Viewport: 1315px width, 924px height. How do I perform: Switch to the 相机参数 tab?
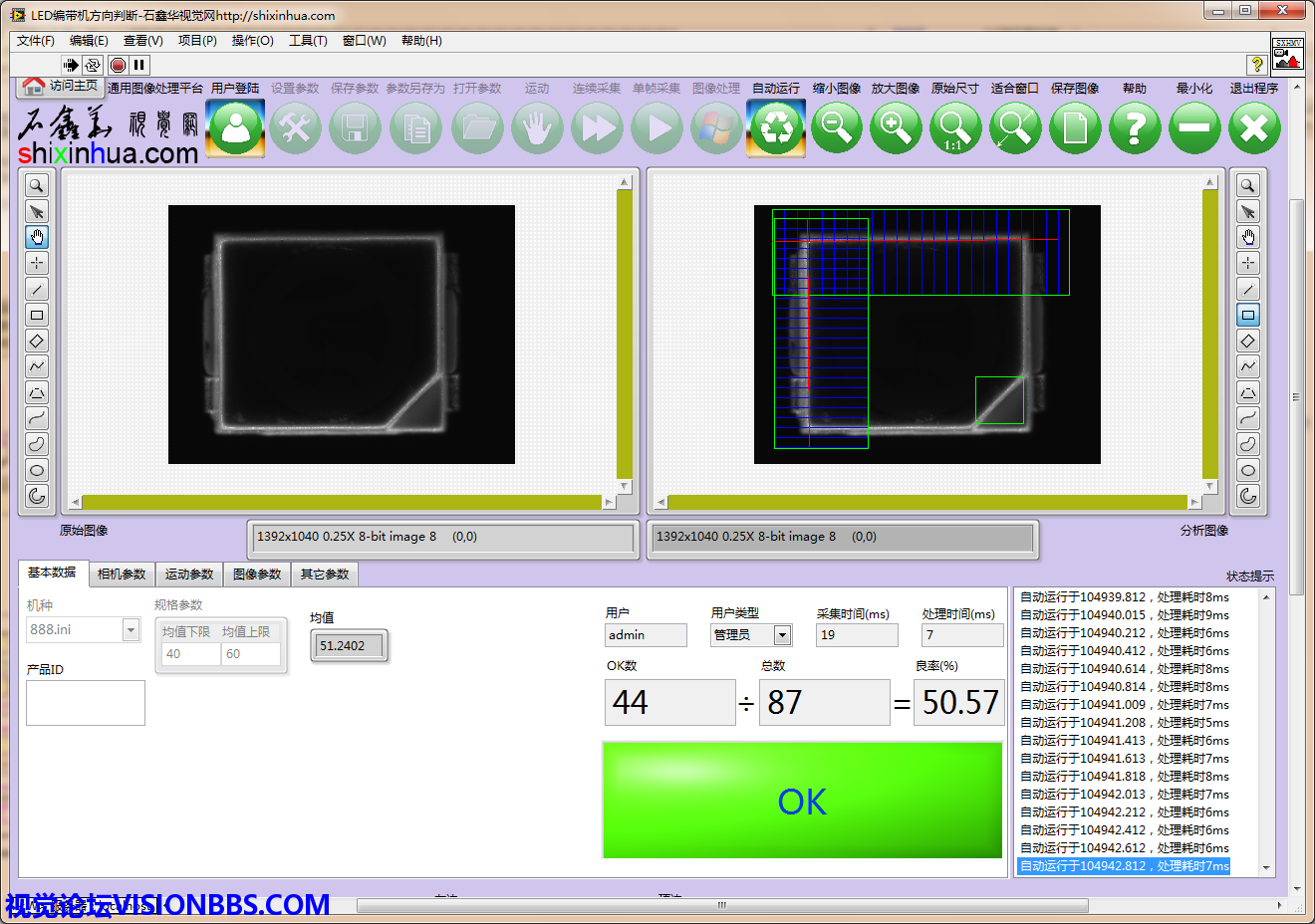point(122,575)
